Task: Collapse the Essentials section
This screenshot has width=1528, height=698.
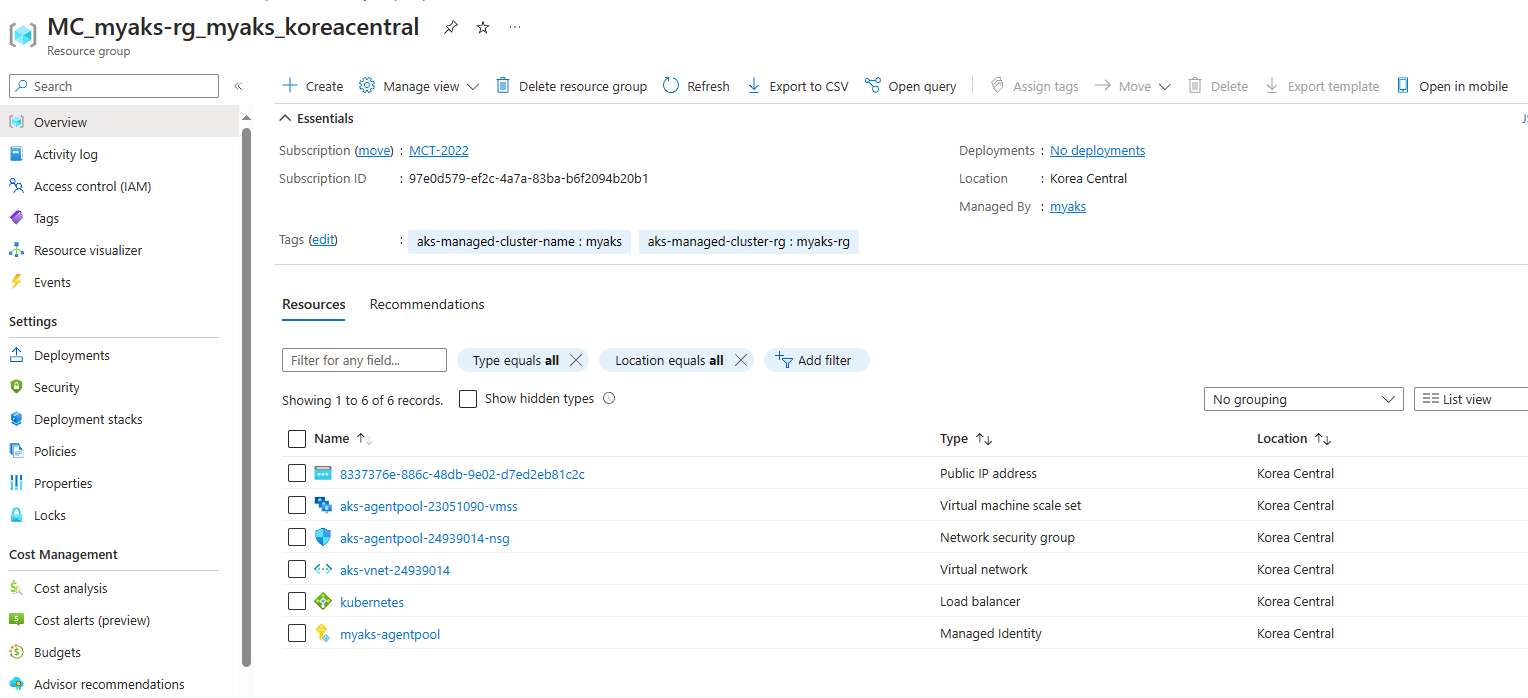Action: (318, 118)
